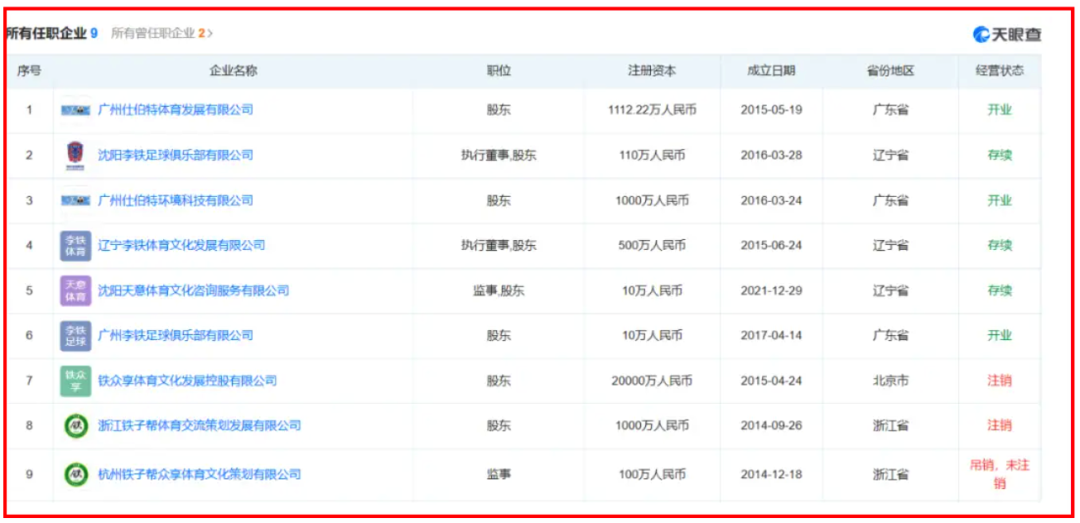Switch to 所有任职企业 tab

pos(52,33)
